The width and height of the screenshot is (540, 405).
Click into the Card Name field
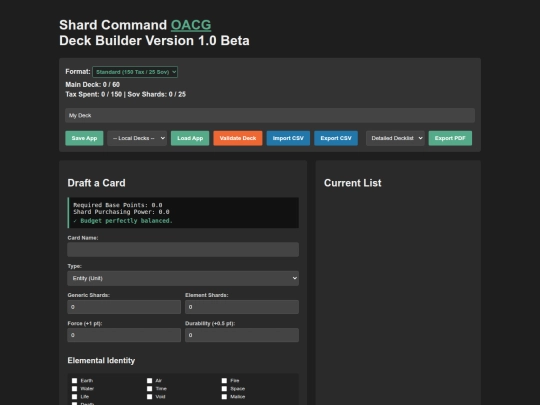point(183,249)
